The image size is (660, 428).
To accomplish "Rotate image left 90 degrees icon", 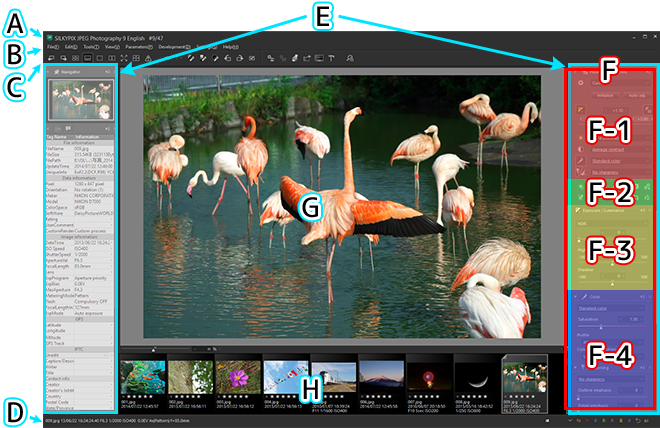I will click(x=228, y=58).
